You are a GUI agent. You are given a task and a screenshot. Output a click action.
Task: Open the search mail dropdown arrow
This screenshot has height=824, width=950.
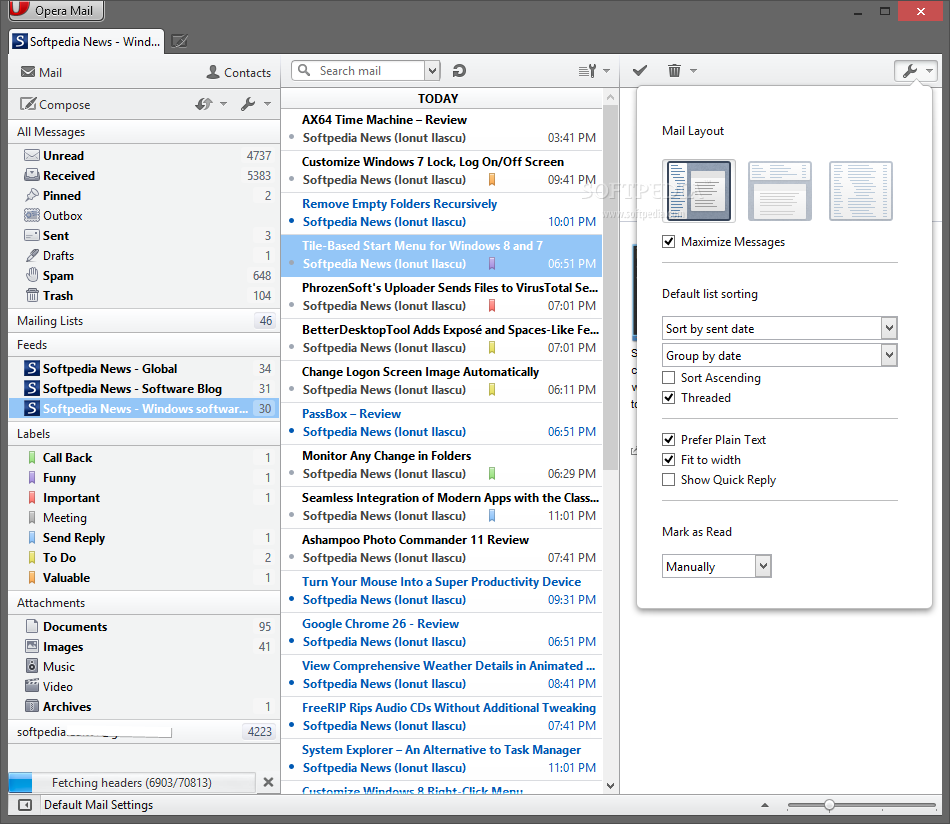coord(432,71)
